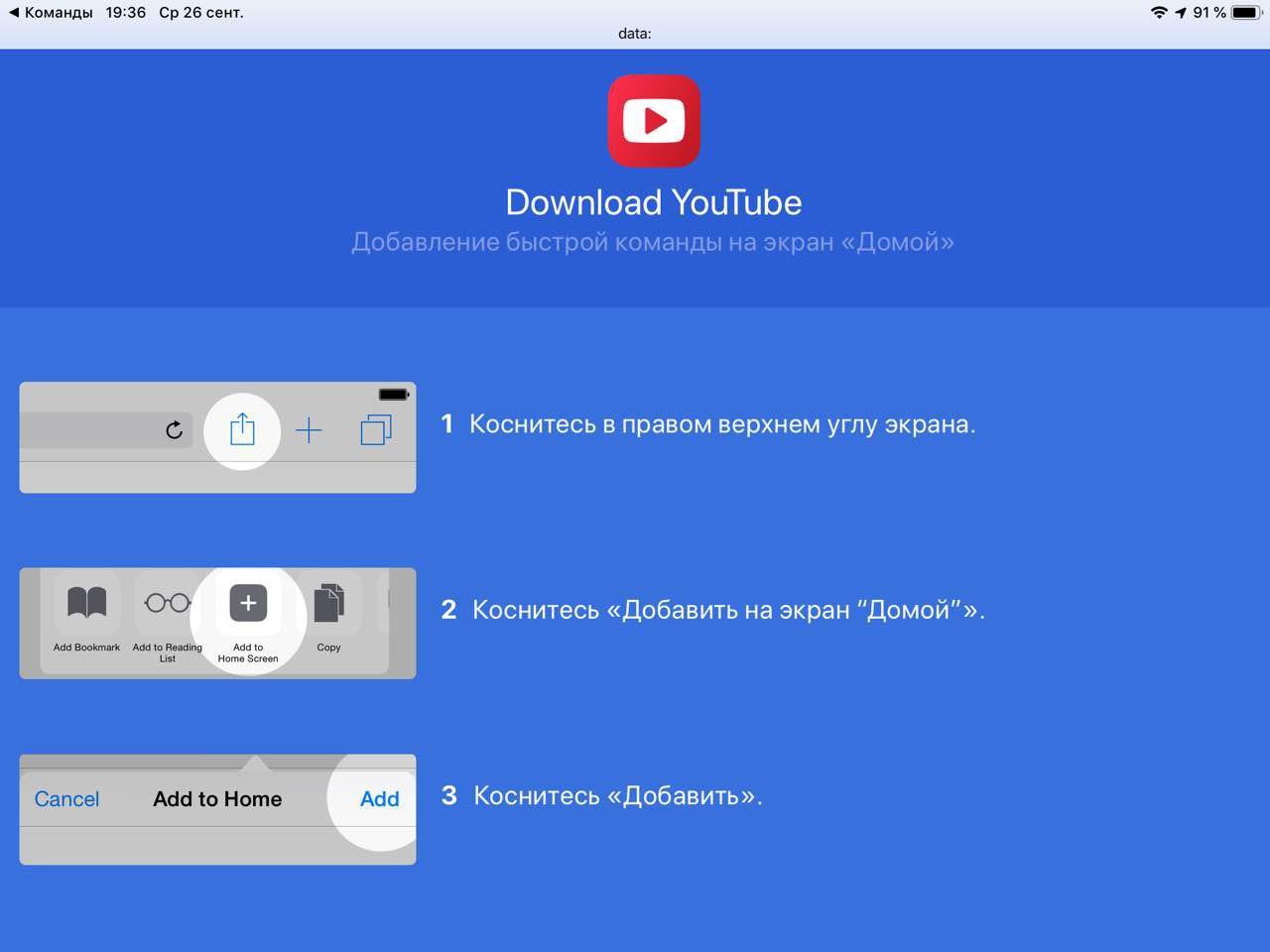The width and height of the screenshot is (1270, 952).
Task: Tap the plus new tab icon in step 1 image
Action: pyautogui.click(x=310, y=430)
